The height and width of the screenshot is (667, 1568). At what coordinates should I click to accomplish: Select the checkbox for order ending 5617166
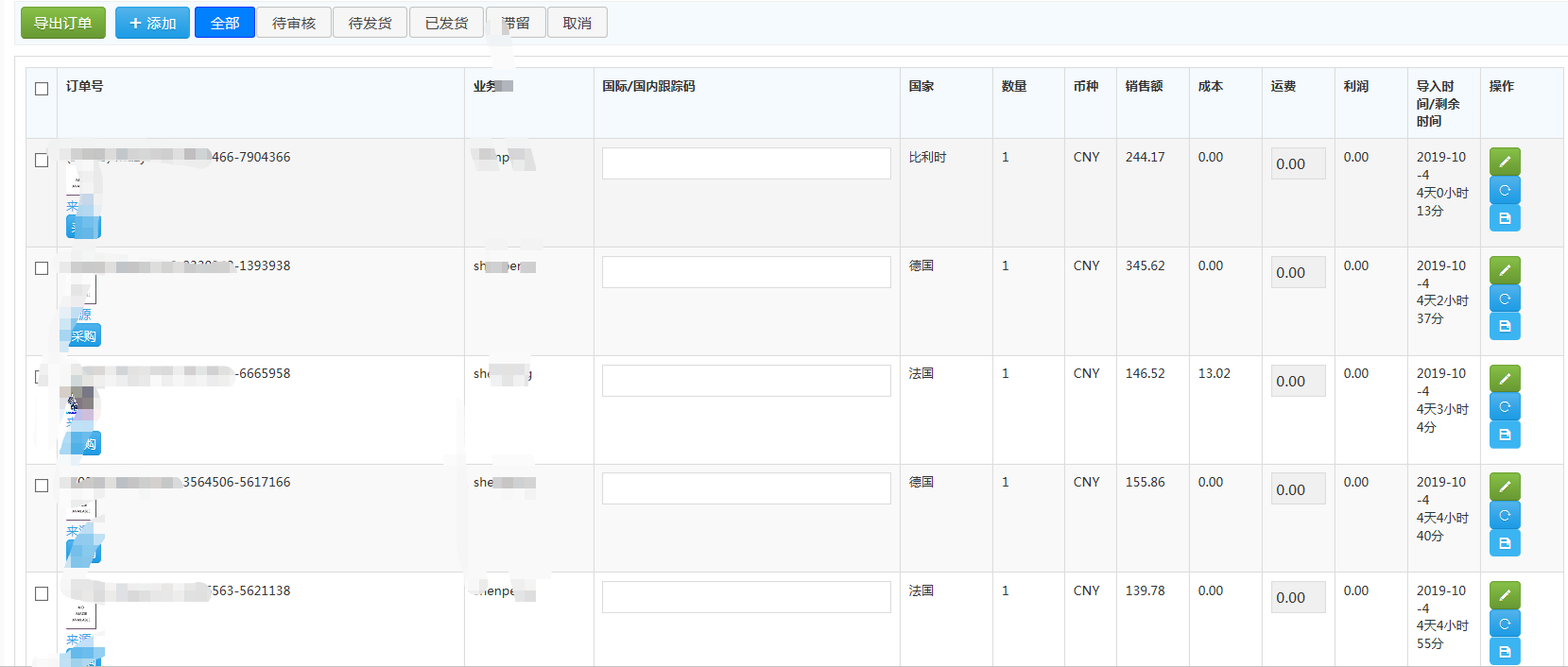(42, 486)
